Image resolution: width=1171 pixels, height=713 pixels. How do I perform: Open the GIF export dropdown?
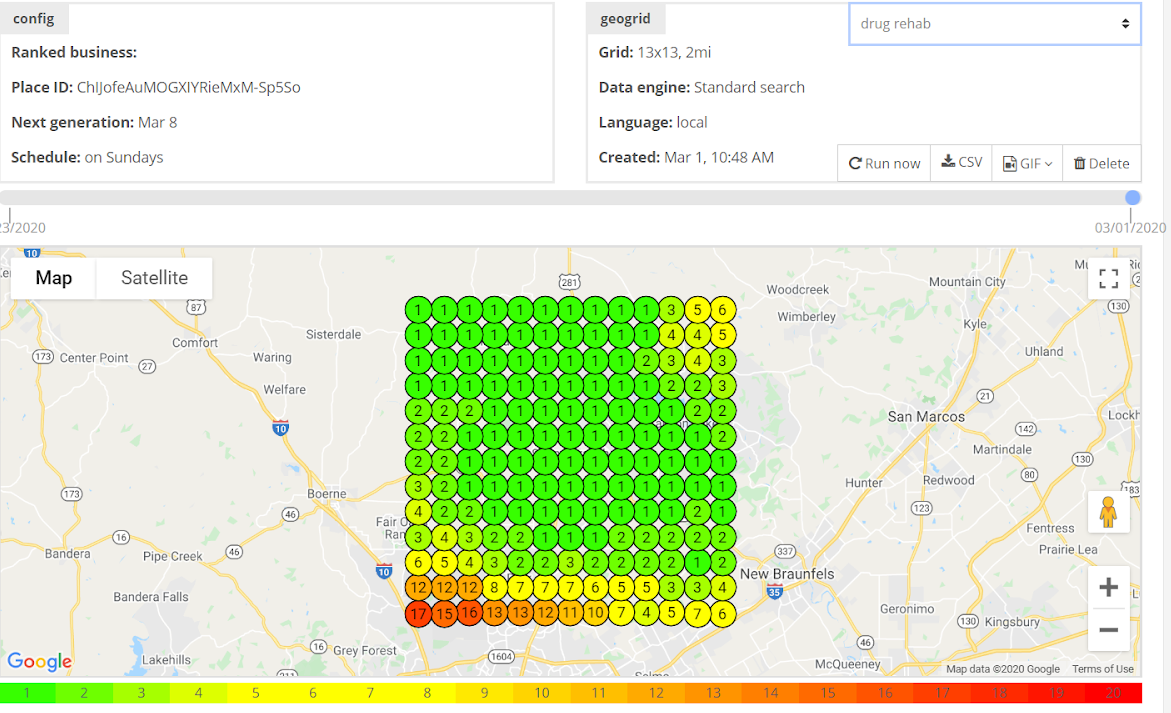coord(1027,163)
